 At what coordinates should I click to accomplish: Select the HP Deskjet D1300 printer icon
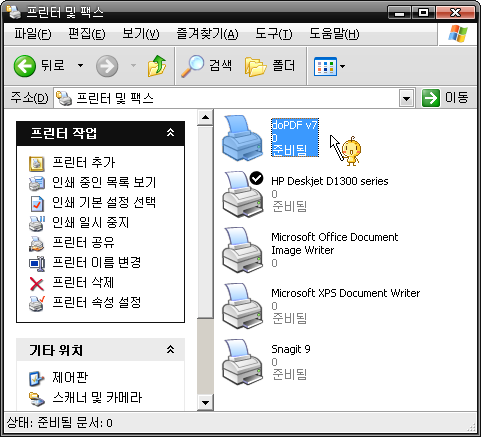pyautogui.click(x=242, y=194)
